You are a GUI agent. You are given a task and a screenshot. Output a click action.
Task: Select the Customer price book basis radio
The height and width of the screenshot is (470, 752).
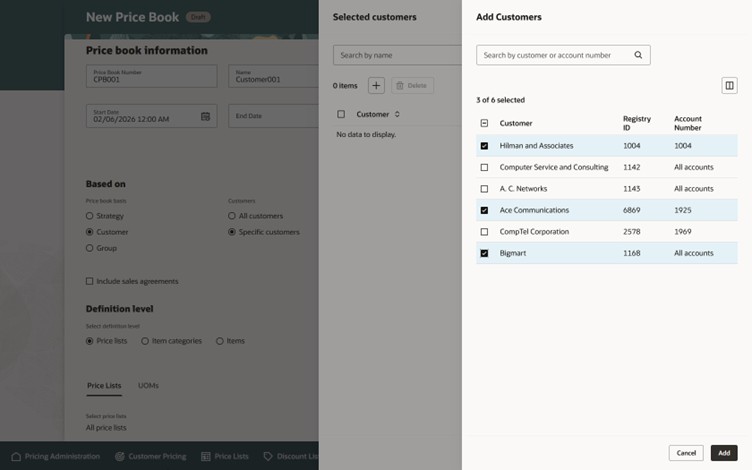(89, 232)
